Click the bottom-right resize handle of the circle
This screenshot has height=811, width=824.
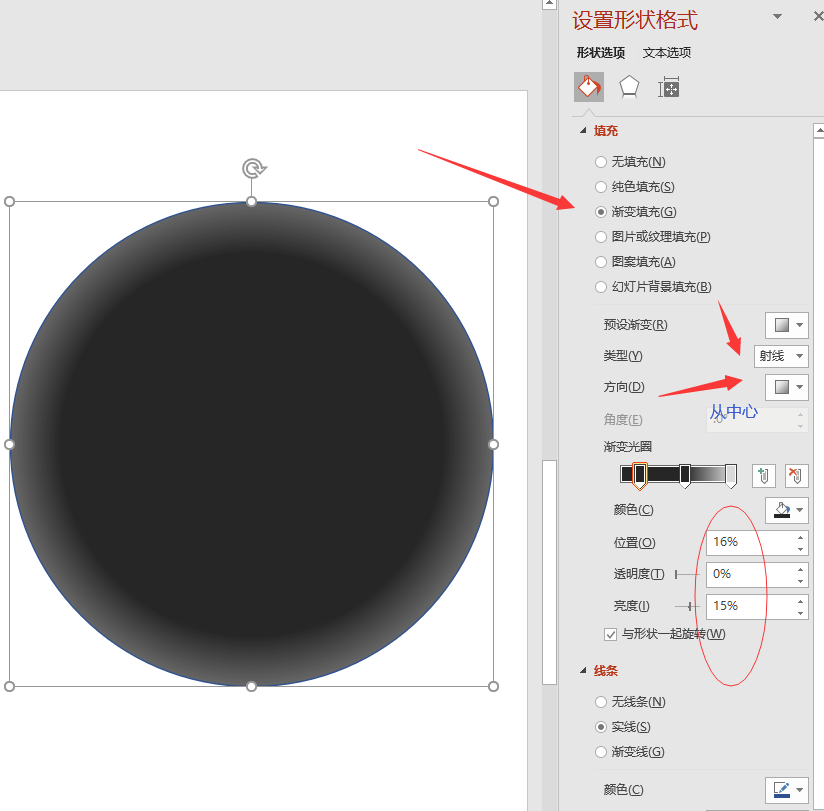493,686
